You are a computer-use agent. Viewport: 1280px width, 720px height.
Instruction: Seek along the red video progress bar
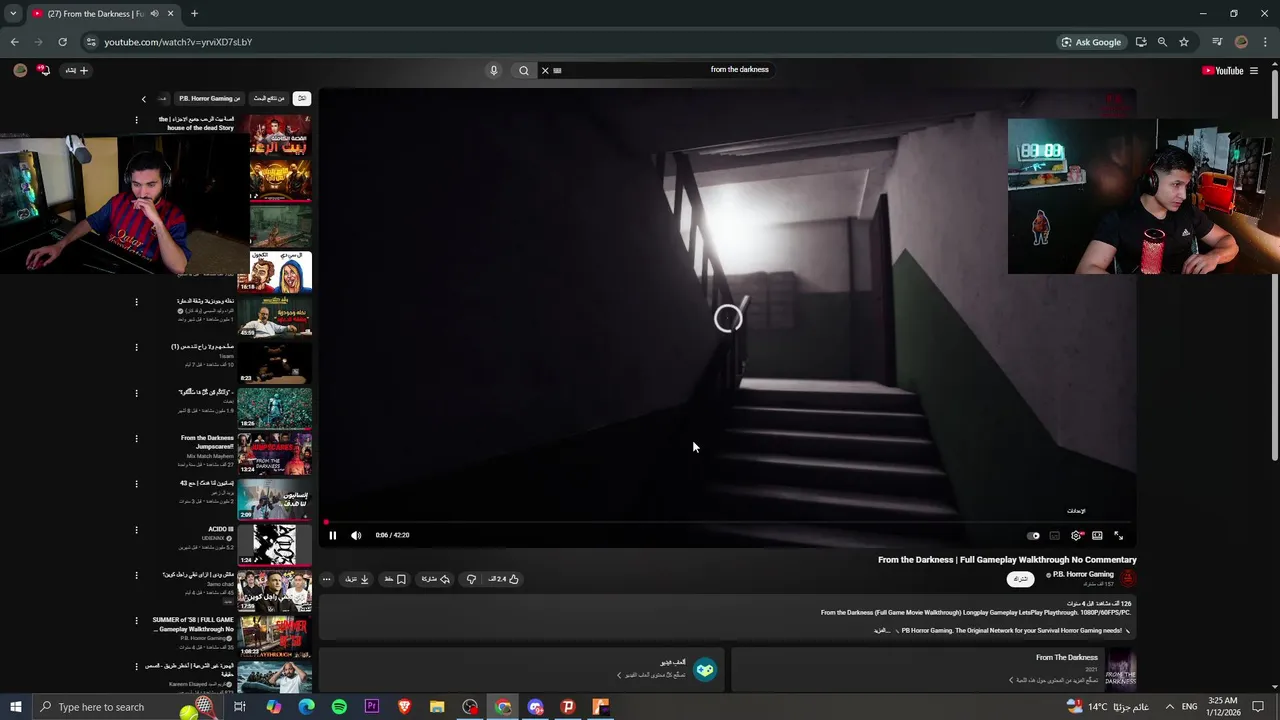pyautogui.click(x=728, y=522)
